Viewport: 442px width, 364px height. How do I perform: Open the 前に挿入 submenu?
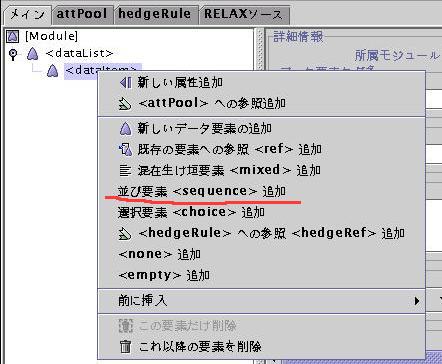[261, 301]
